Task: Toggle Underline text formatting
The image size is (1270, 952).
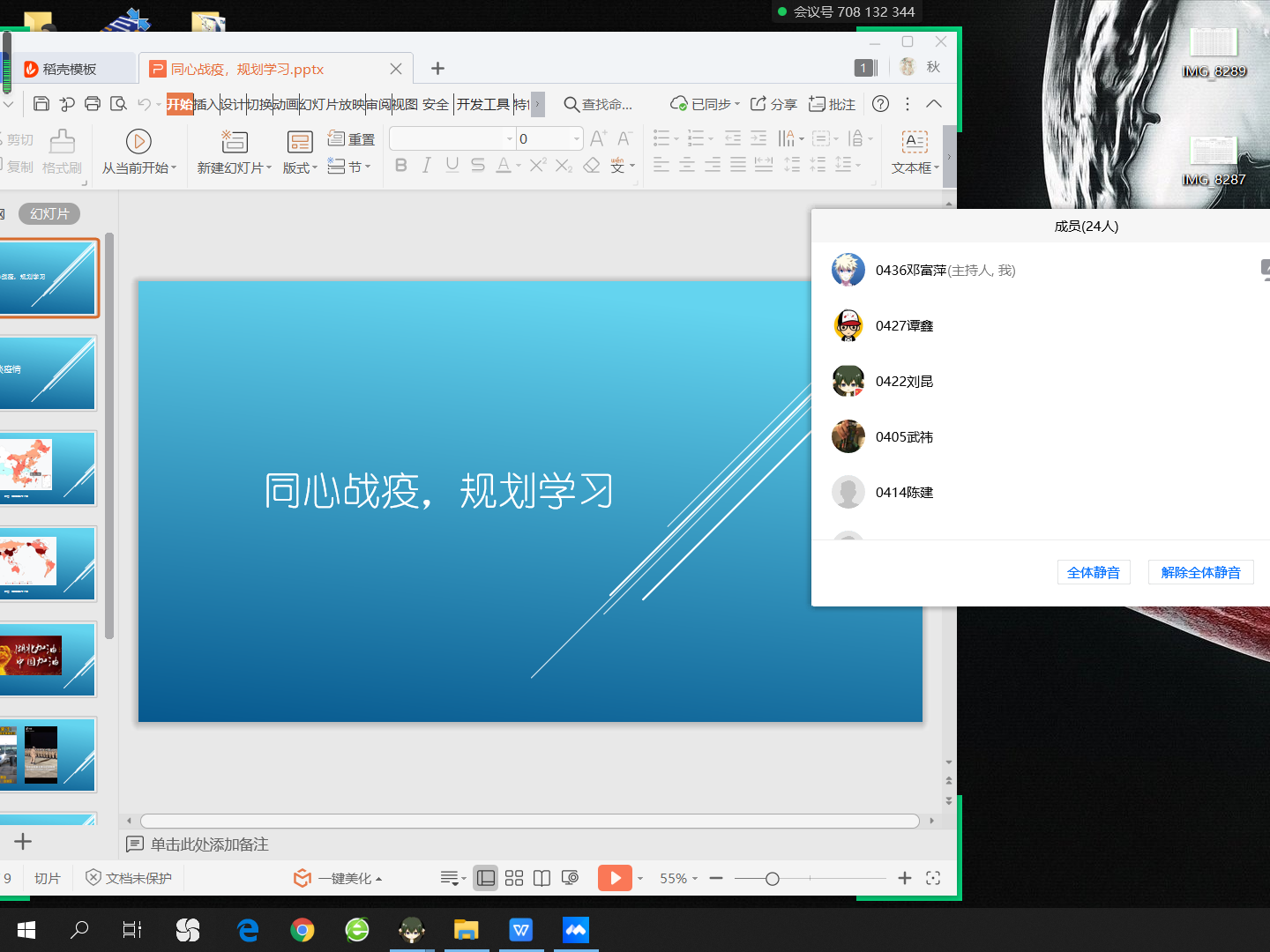Action: 452,166
